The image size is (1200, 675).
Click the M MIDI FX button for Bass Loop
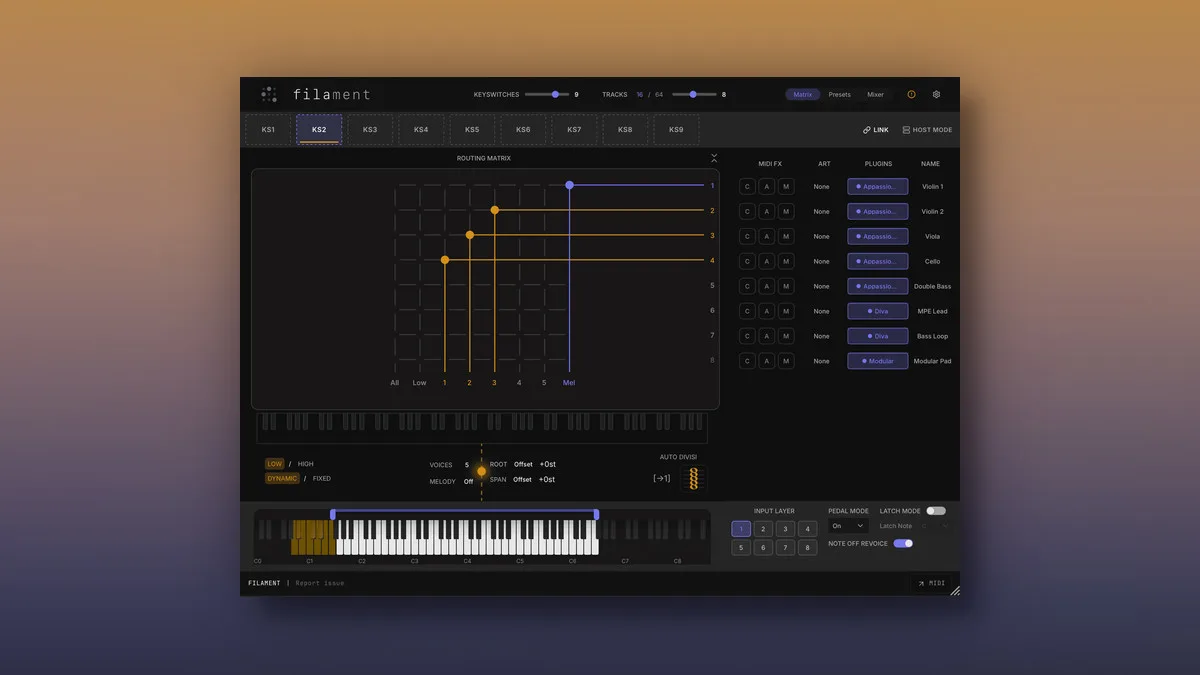(x=786, y=336)
